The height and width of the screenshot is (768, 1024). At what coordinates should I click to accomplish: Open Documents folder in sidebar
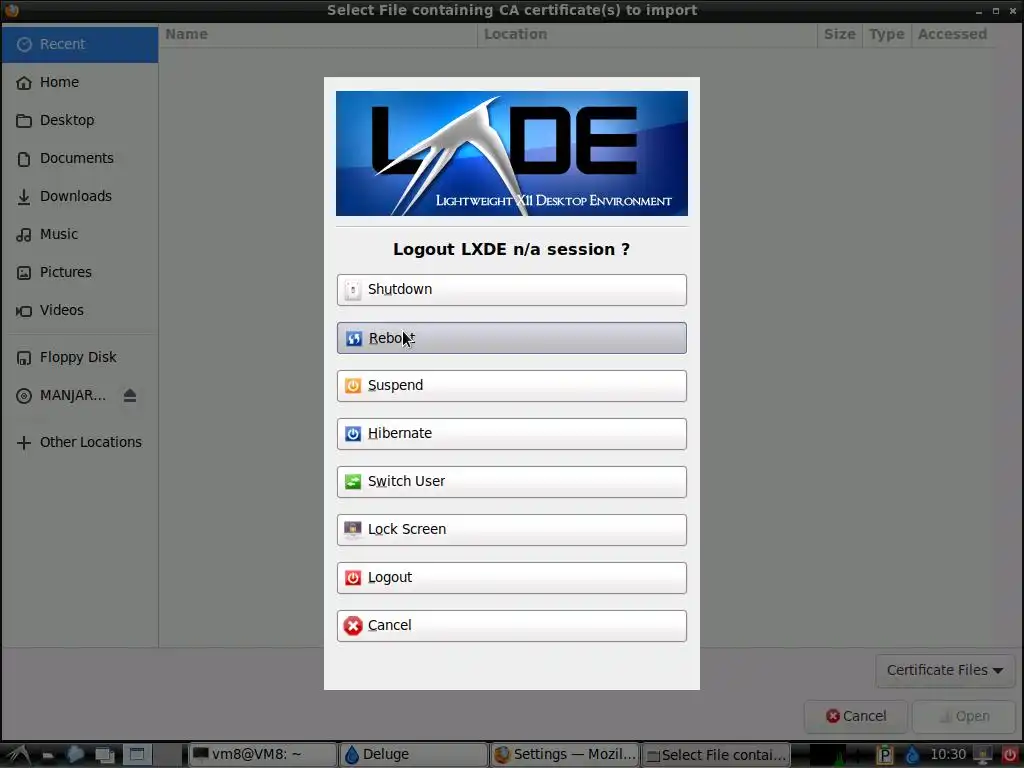click(x=80, y=158)
